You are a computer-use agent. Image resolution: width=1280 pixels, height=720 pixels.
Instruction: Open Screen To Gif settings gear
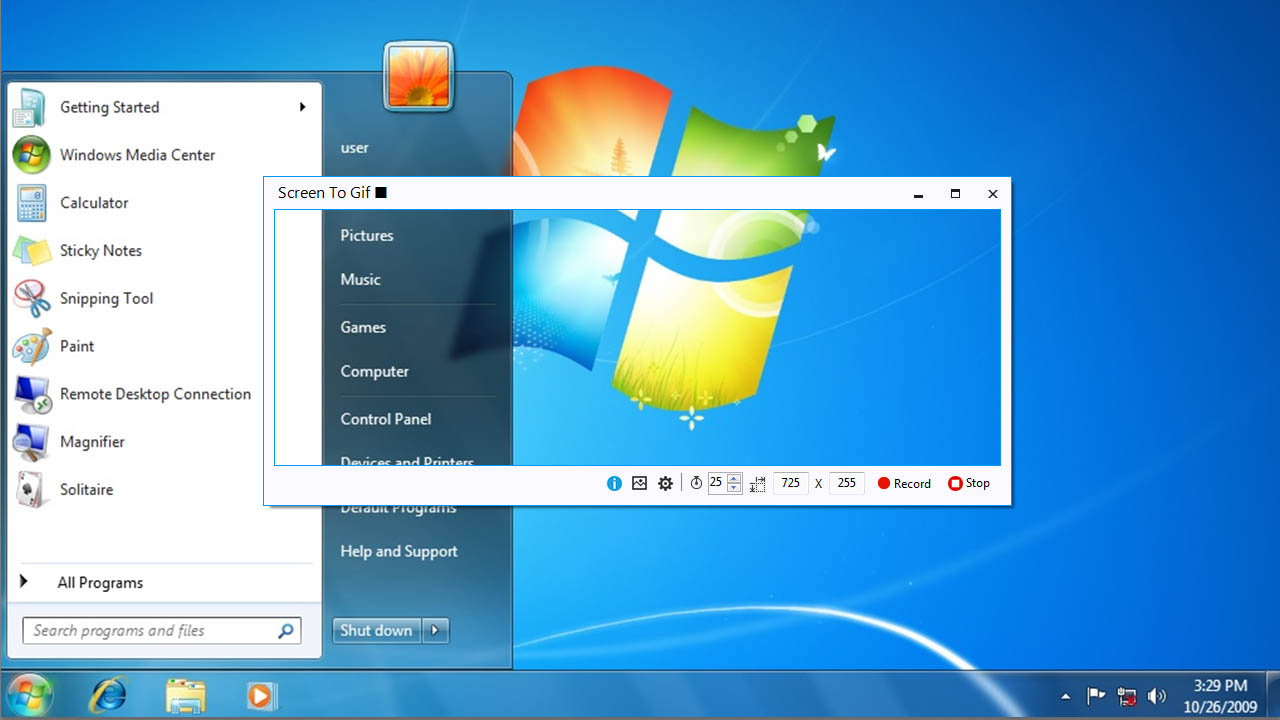click(666, 483)
